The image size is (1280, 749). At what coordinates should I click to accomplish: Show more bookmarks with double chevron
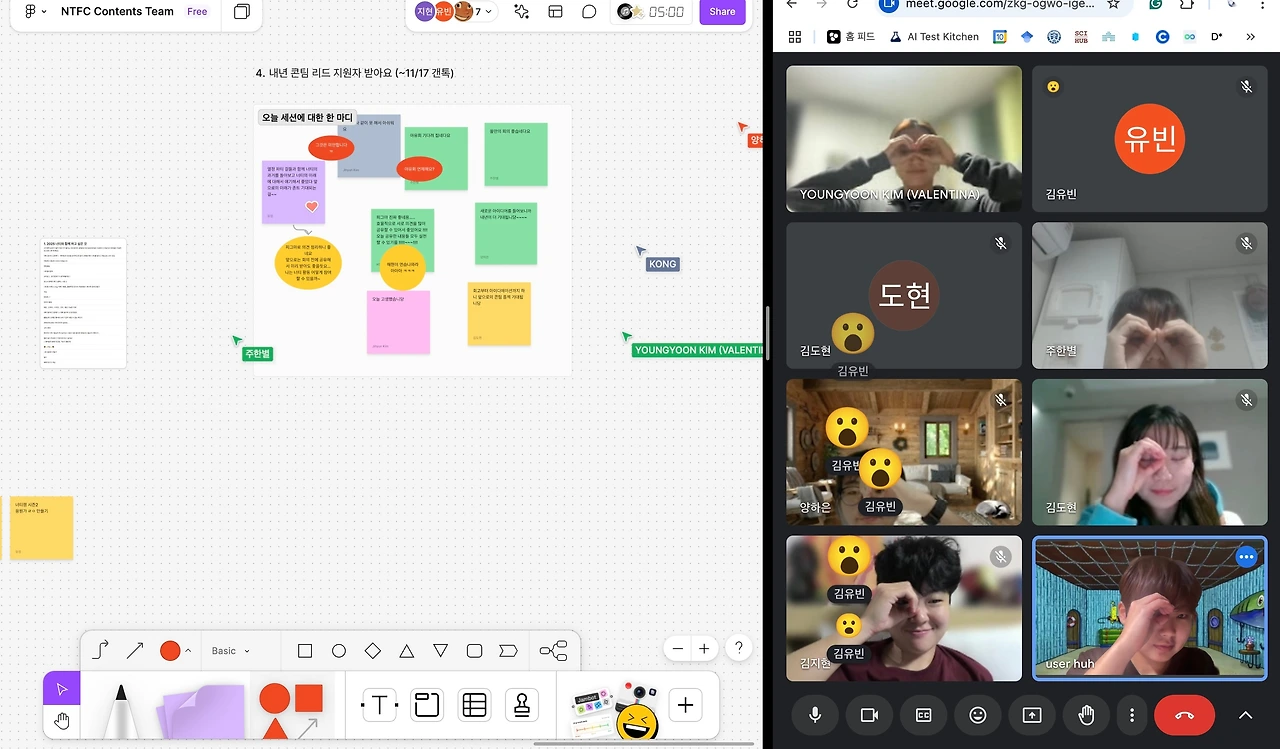click(x=1250, y=37)
